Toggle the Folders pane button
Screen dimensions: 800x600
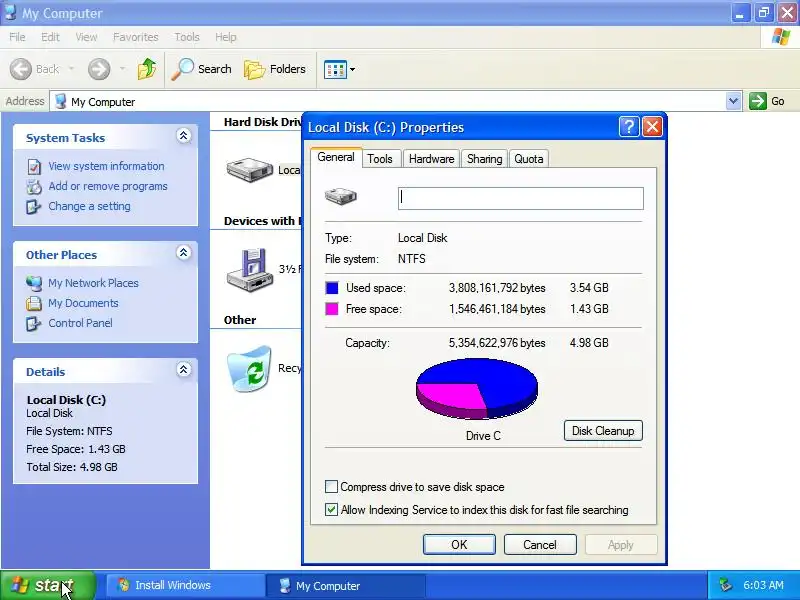click(274, 69)
